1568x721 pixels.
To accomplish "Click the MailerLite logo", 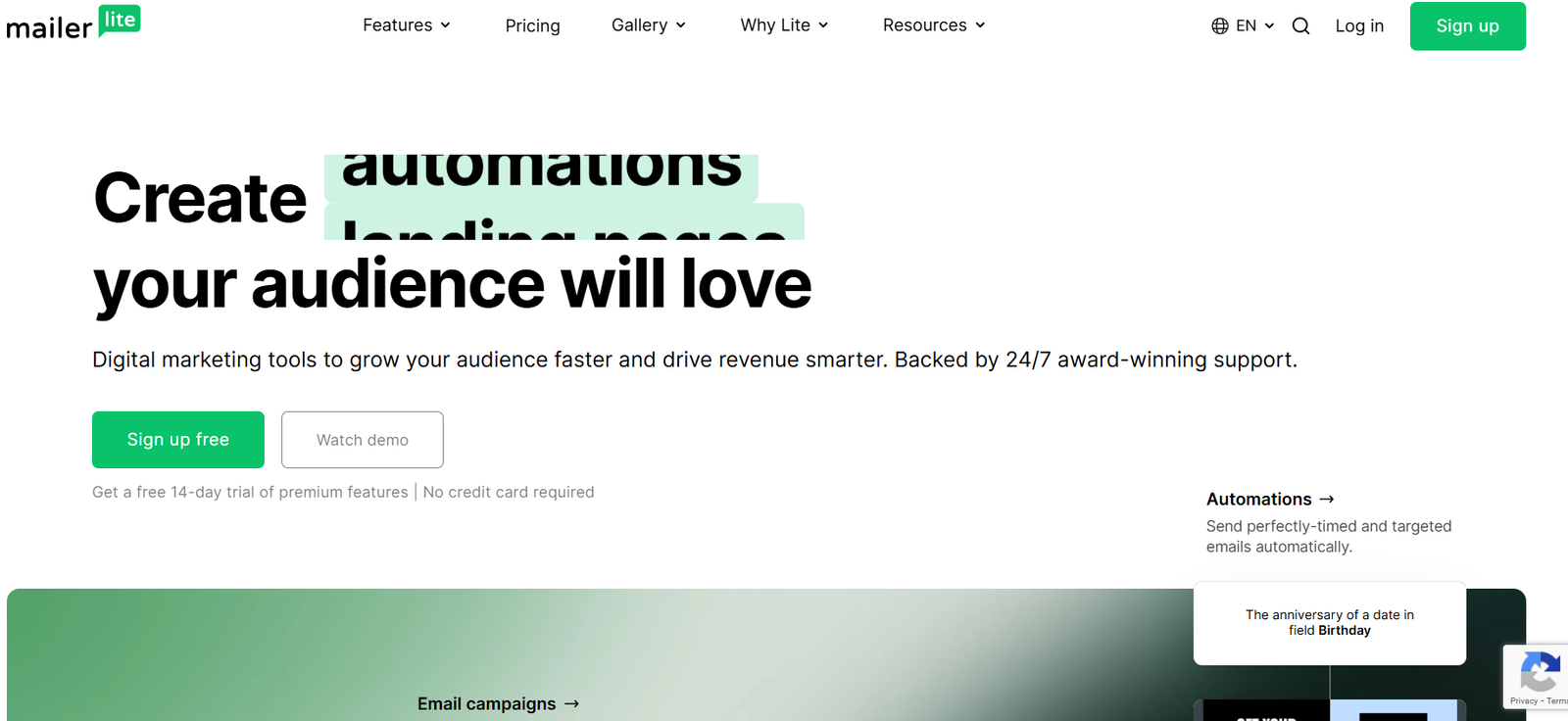I will pyautogui.click(x=73, y=24).
